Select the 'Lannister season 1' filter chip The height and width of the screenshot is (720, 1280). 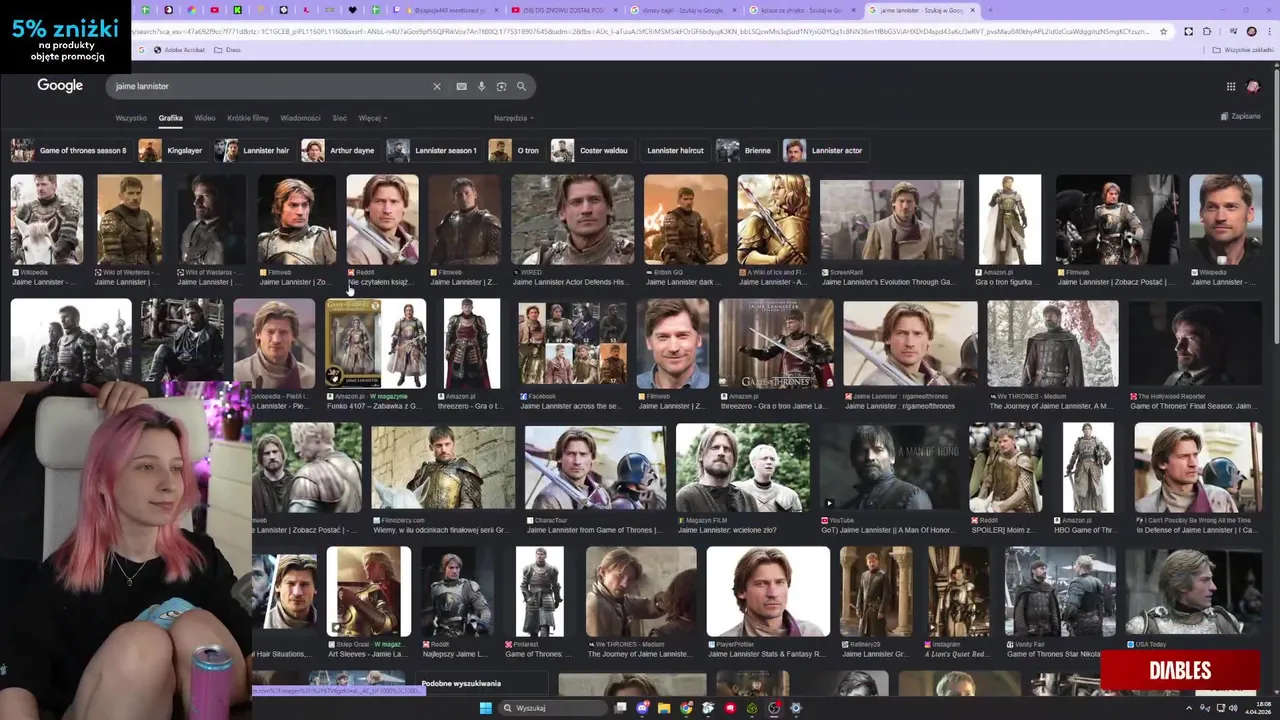433,150
